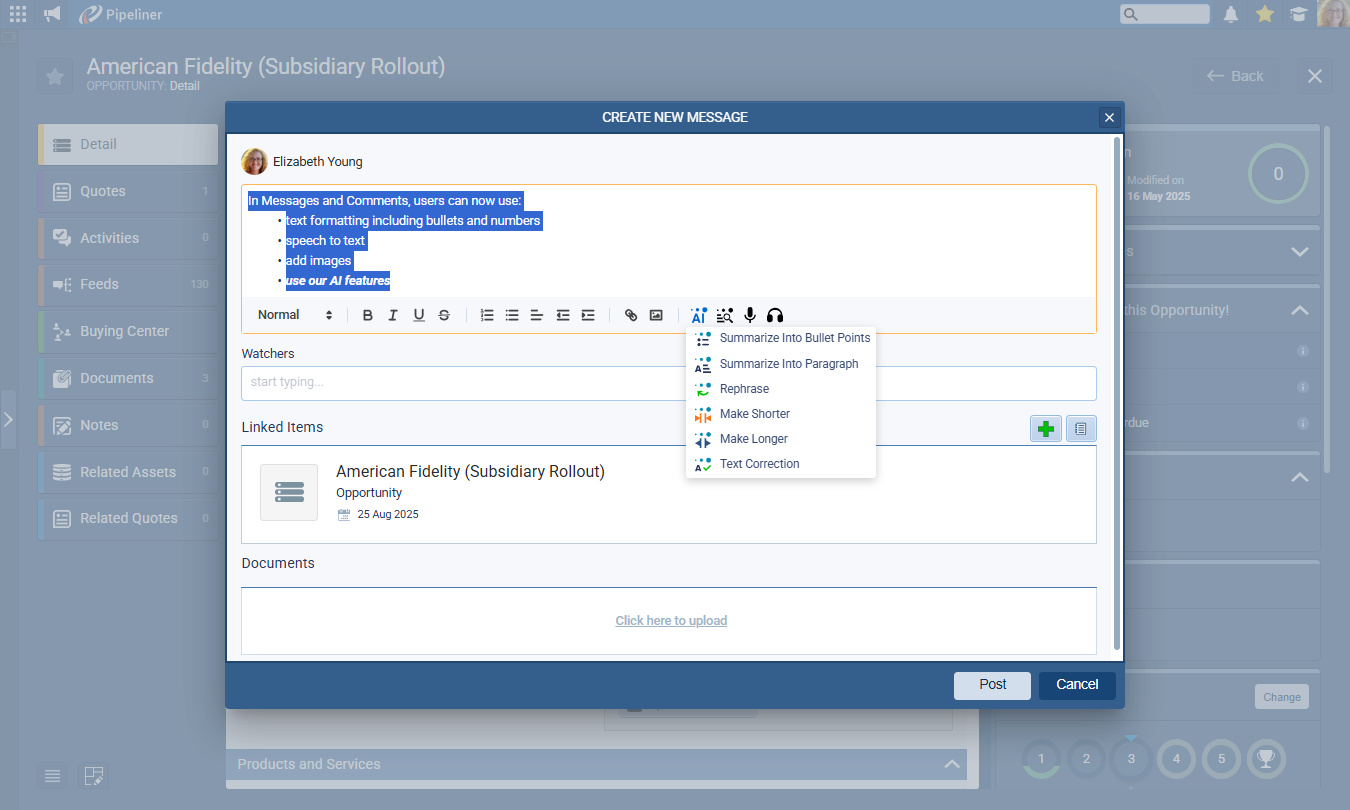
Task: Insert a bulleted list
Action: (512, 315)
